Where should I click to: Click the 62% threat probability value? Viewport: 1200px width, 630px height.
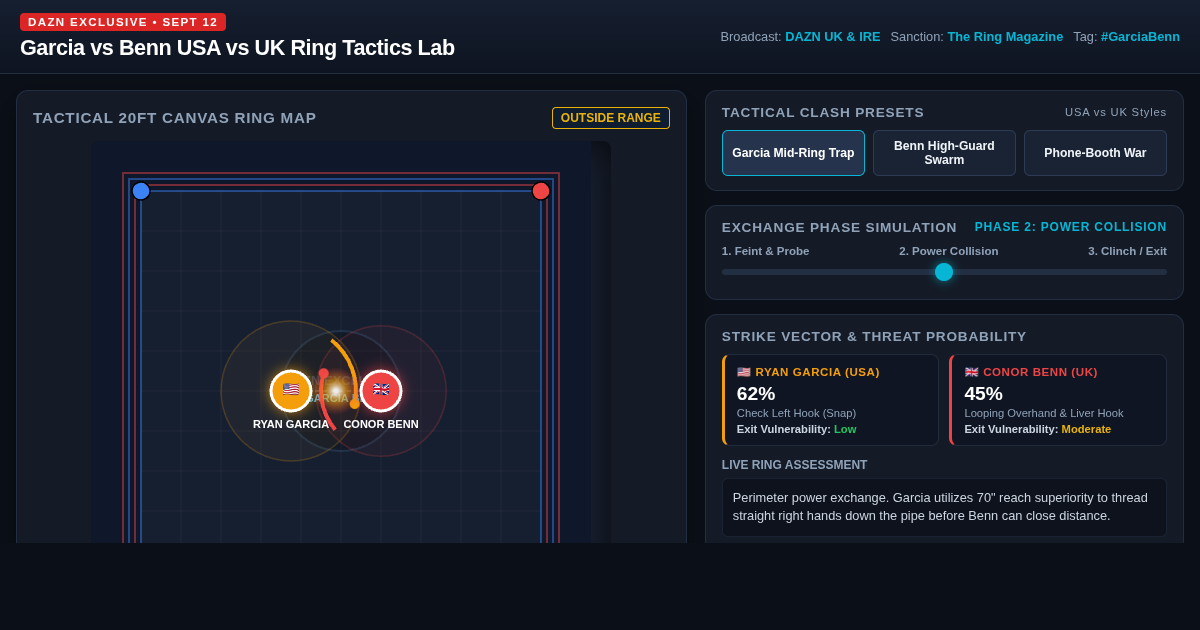[x=756, y=394]
